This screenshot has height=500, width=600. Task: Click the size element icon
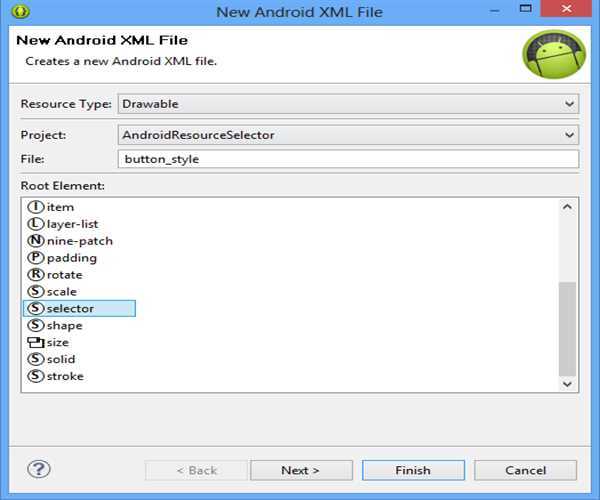37,342
